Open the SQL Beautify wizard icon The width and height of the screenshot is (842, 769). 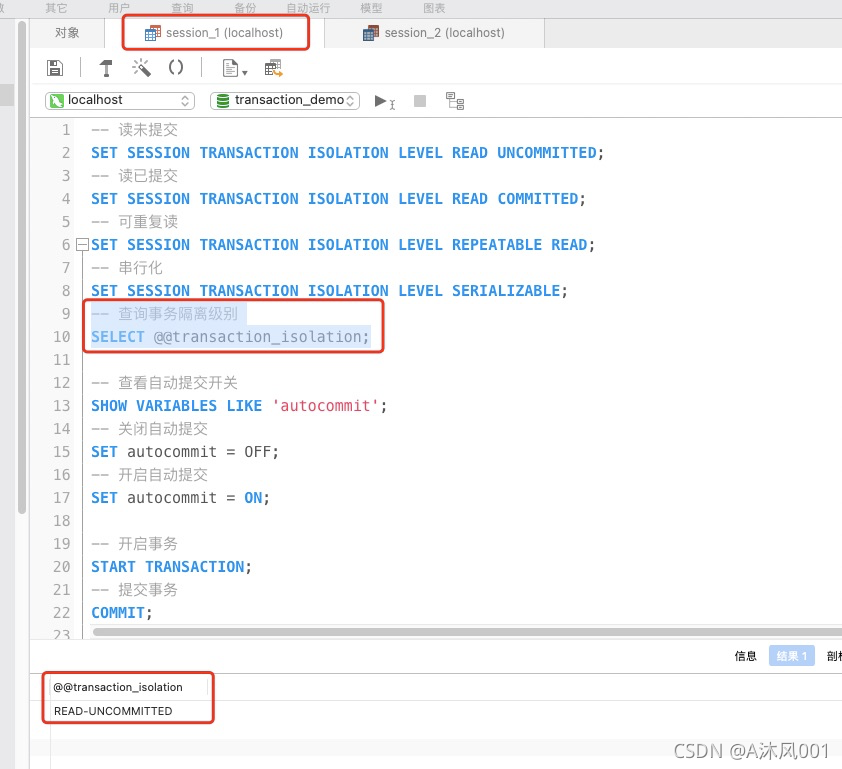(x=141, y=67)
